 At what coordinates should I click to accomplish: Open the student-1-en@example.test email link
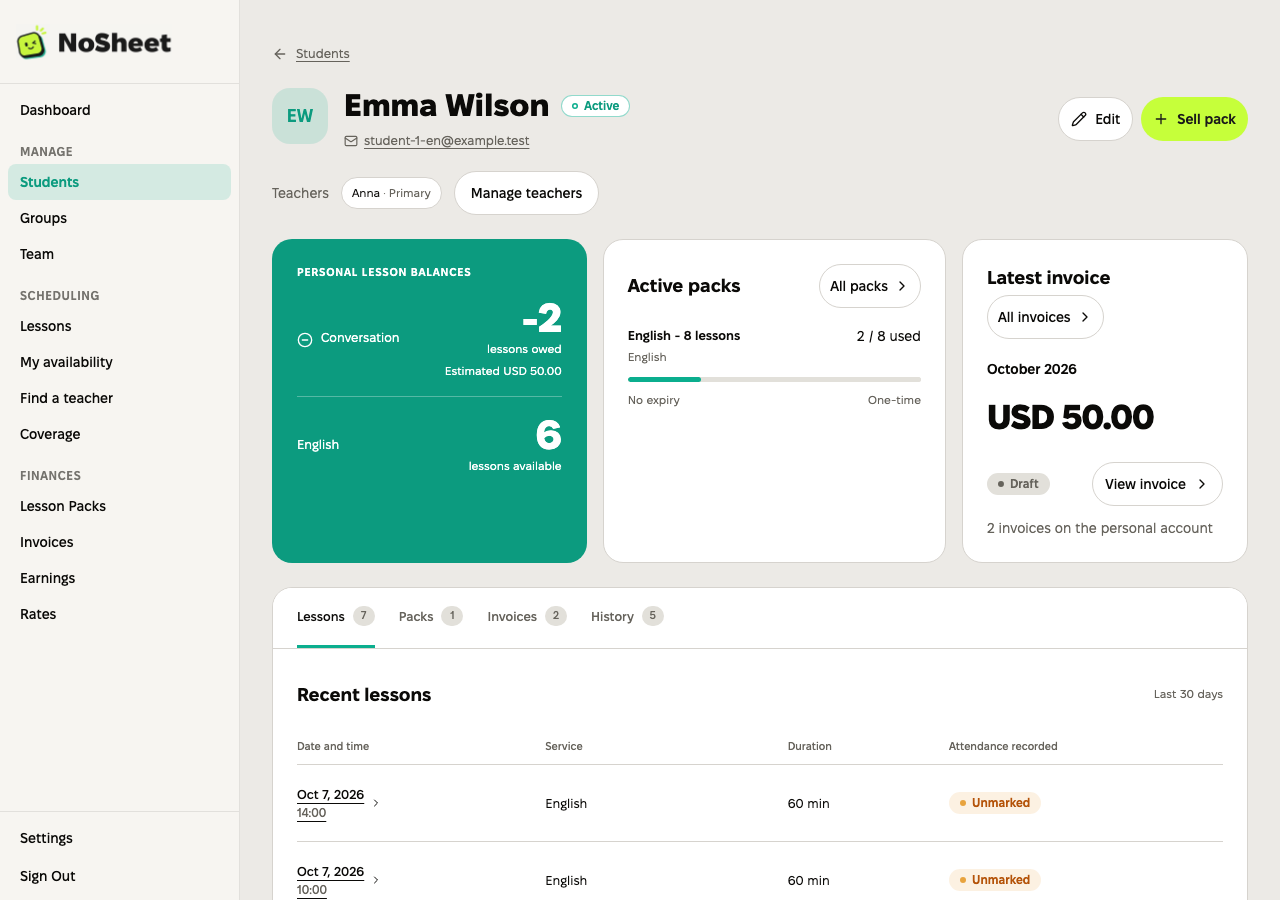click(x=447, y=141)
